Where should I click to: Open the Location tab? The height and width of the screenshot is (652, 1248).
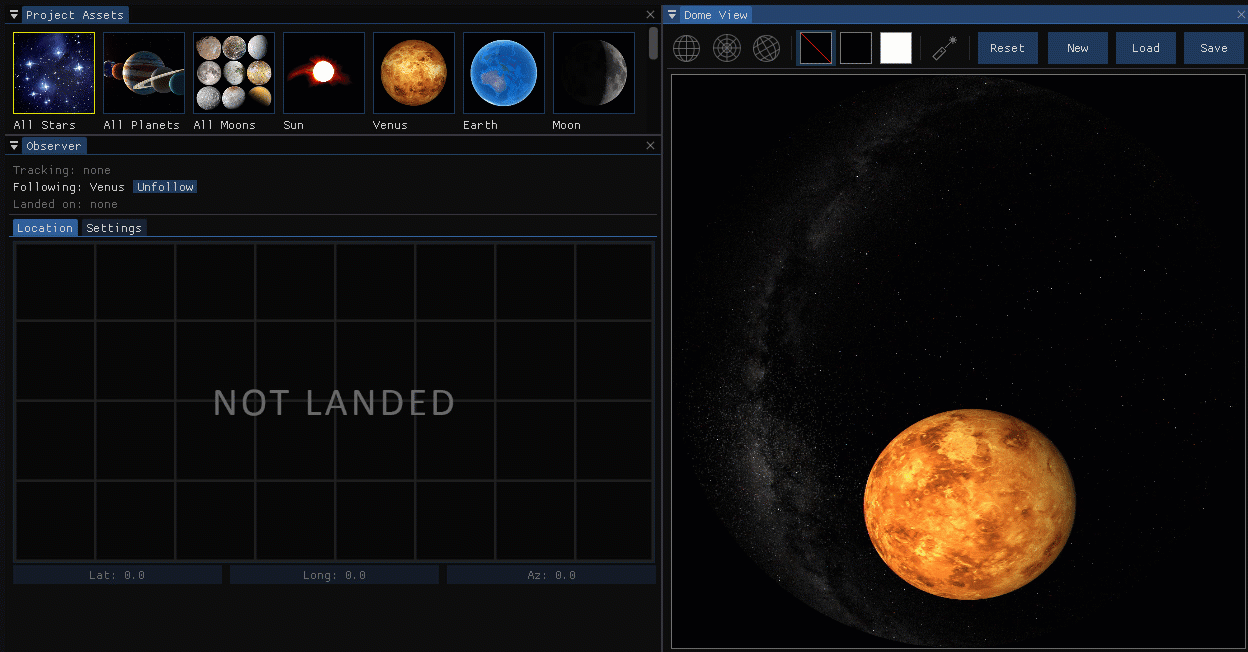(x=45, y=228)
